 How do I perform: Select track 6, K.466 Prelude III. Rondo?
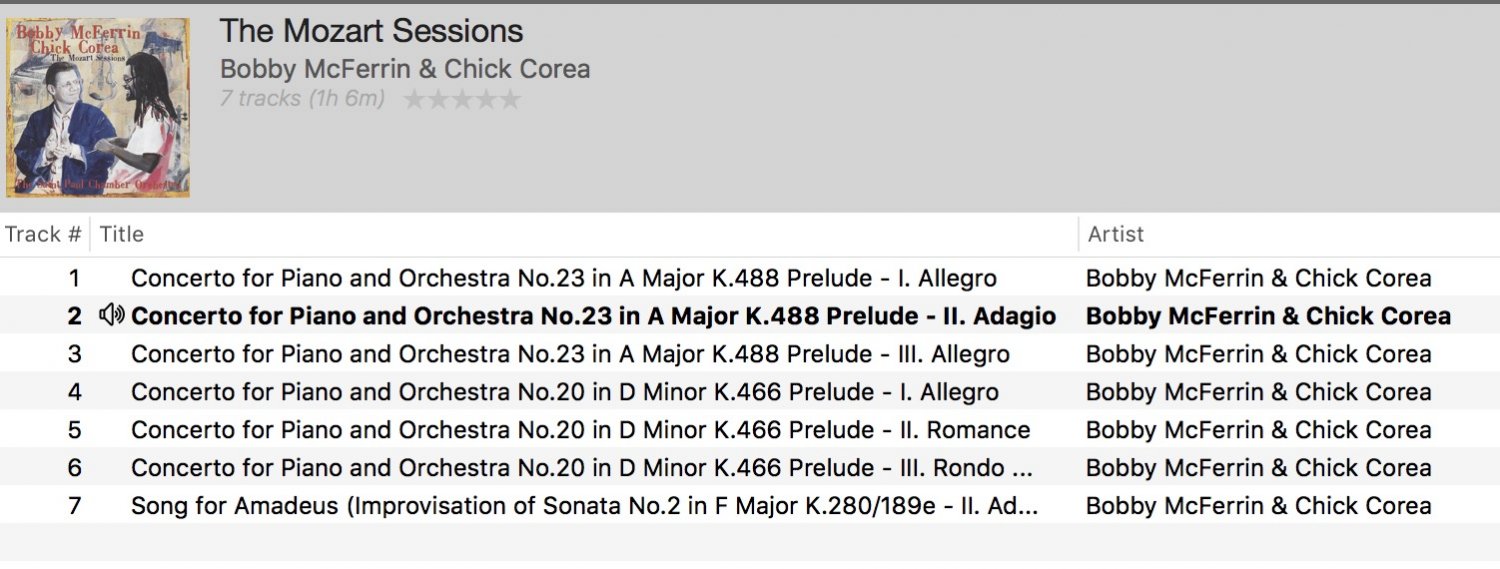(581, 468)
